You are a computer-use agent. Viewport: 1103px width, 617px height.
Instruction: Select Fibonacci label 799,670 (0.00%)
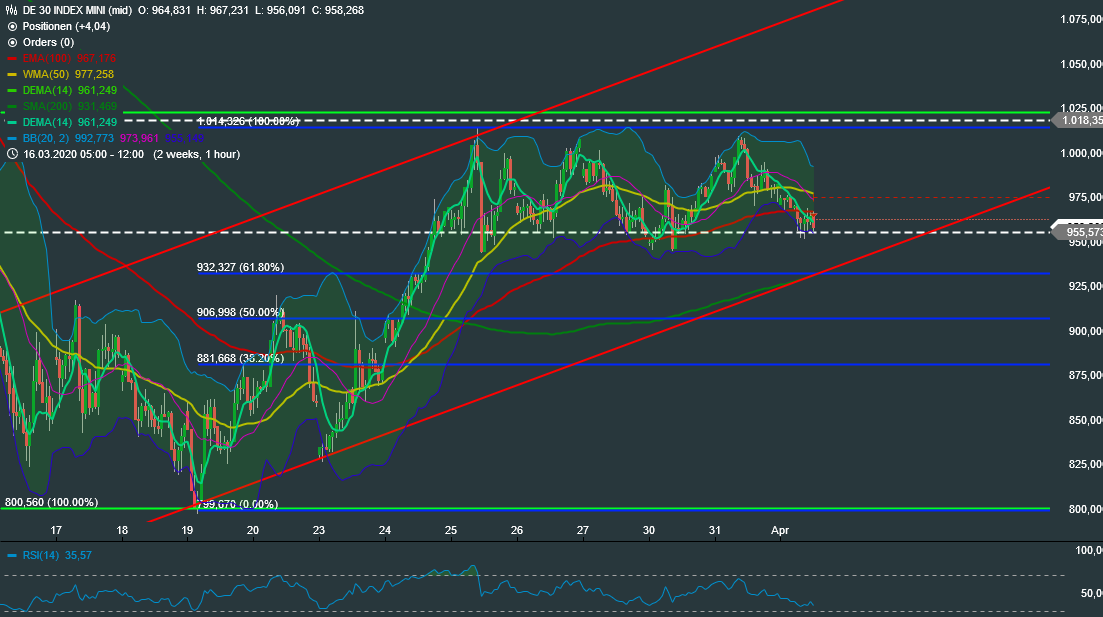[x=238, y=504]
